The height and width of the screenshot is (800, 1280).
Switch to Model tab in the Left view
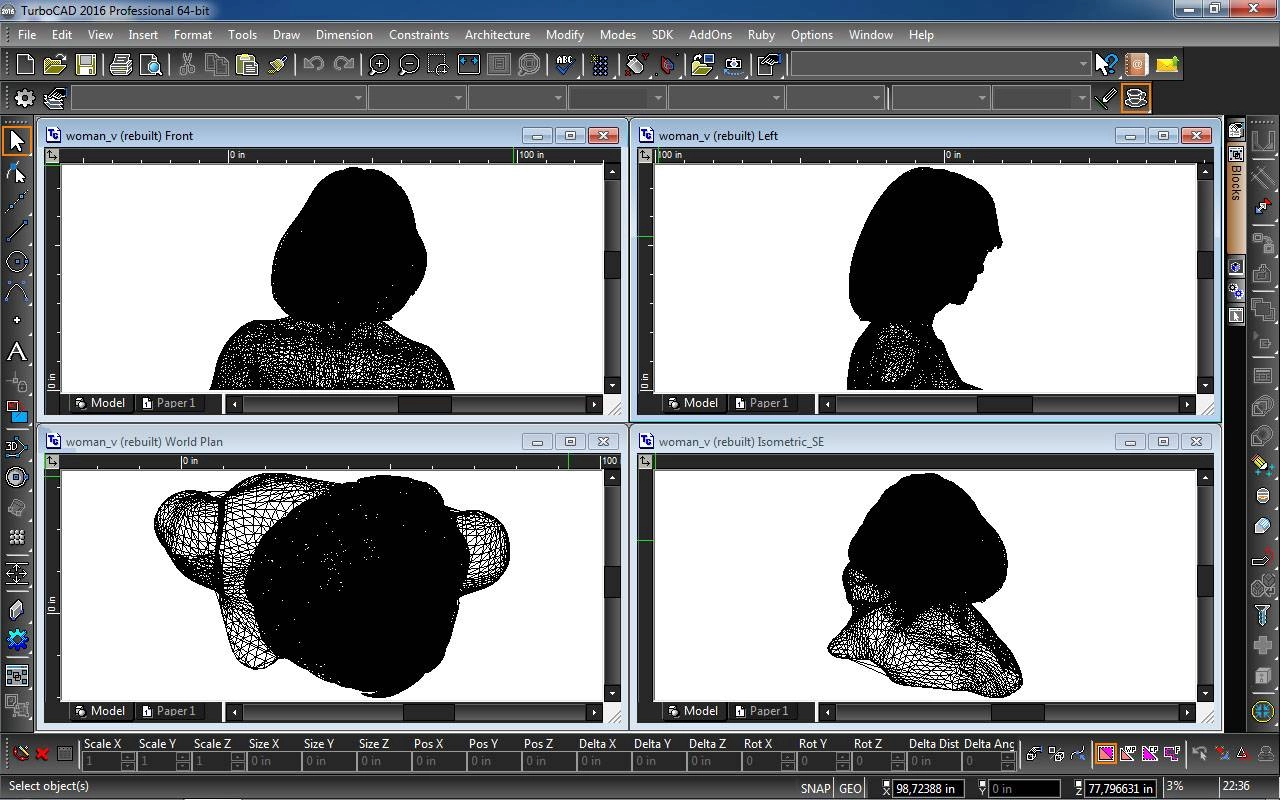[692, 403]
